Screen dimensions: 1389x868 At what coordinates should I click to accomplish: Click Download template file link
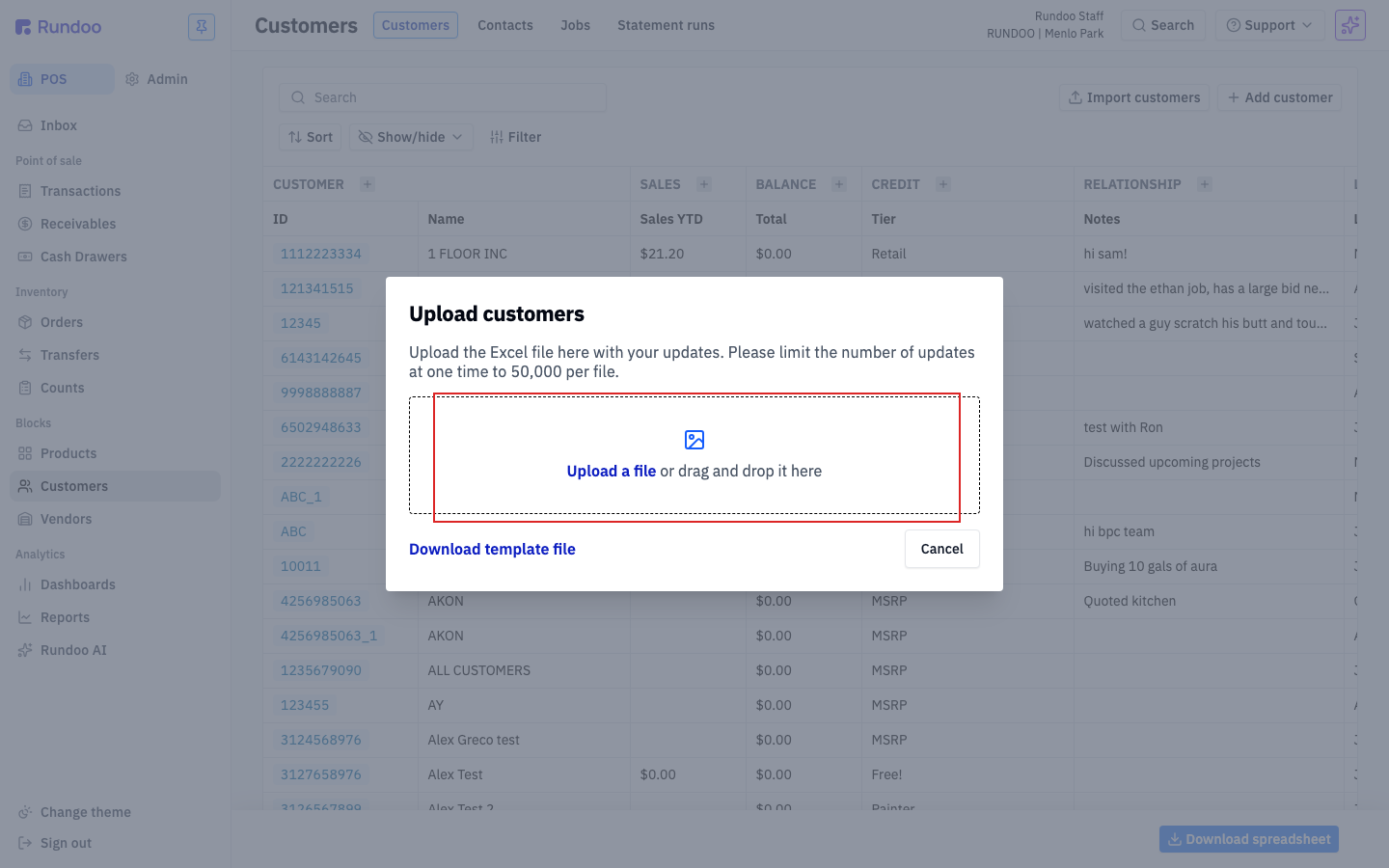pos(492,549)
